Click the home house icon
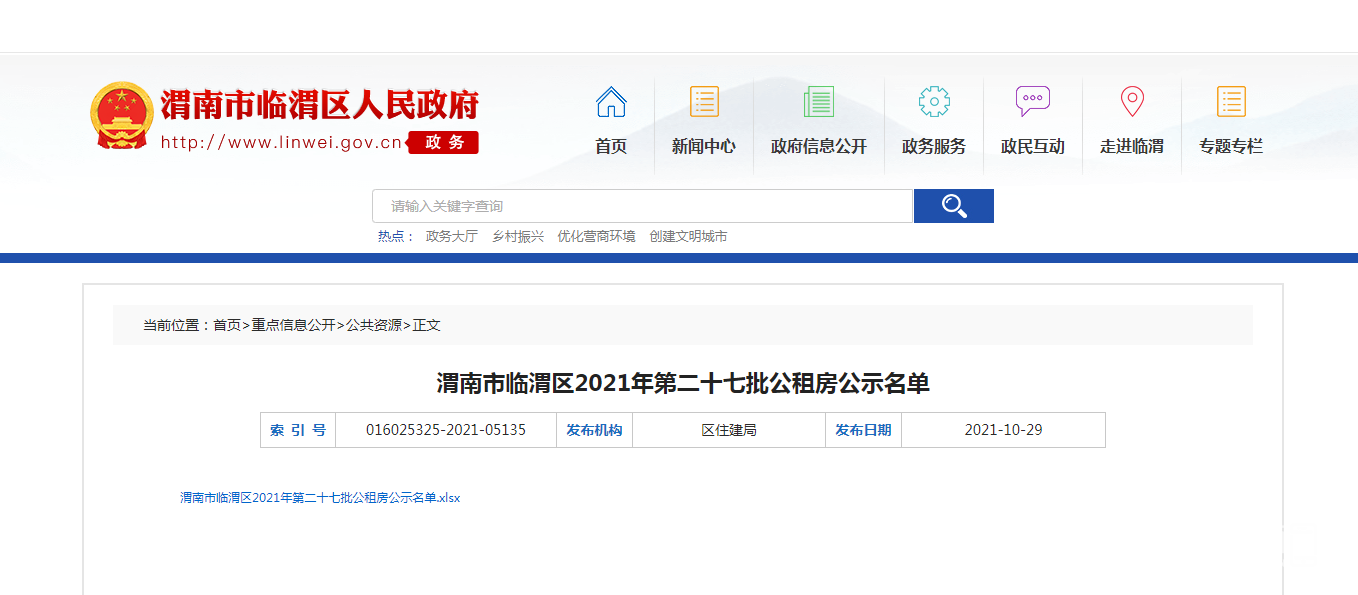The height and width of the screenshot is (595, 1358). click(610, 102)
